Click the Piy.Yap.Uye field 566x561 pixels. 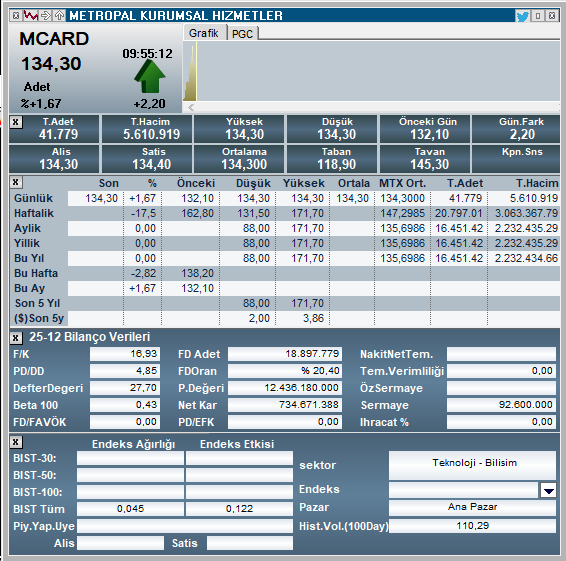point(185,526)
